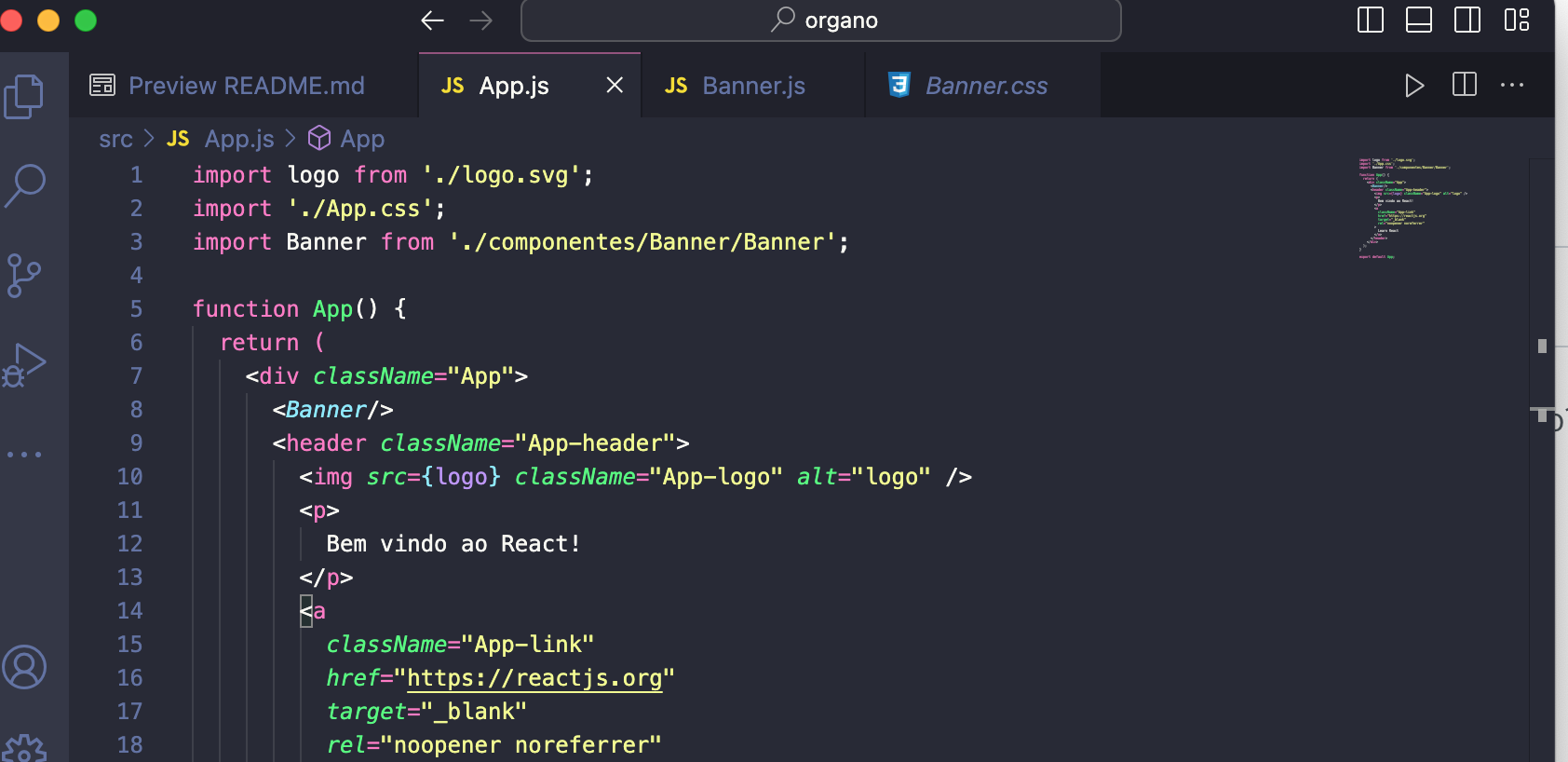This screenshot has height=762, width=1568.
Task: Click the Preview README.md tab preview icon
Action: click(x=102, y=86)
